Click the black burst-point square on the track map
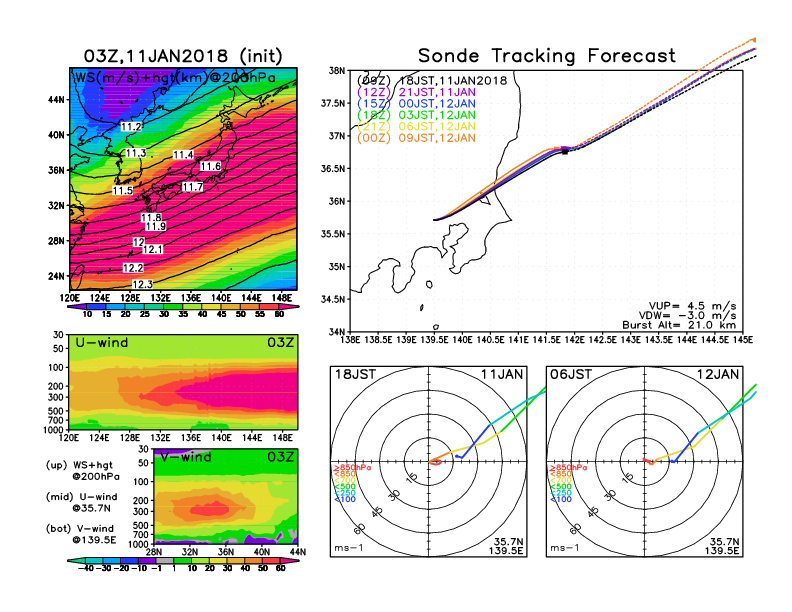792x612 pixels. click(x=565, y=151)
